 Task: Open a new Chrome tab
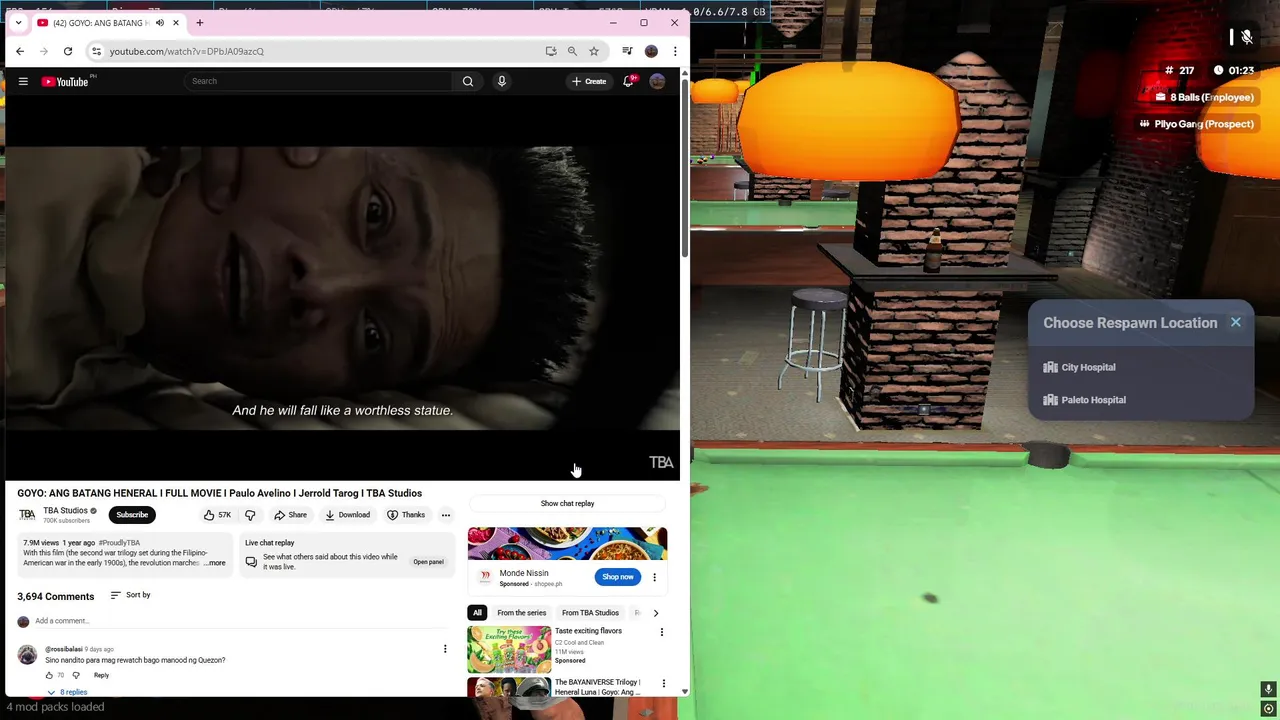(200, 23)
